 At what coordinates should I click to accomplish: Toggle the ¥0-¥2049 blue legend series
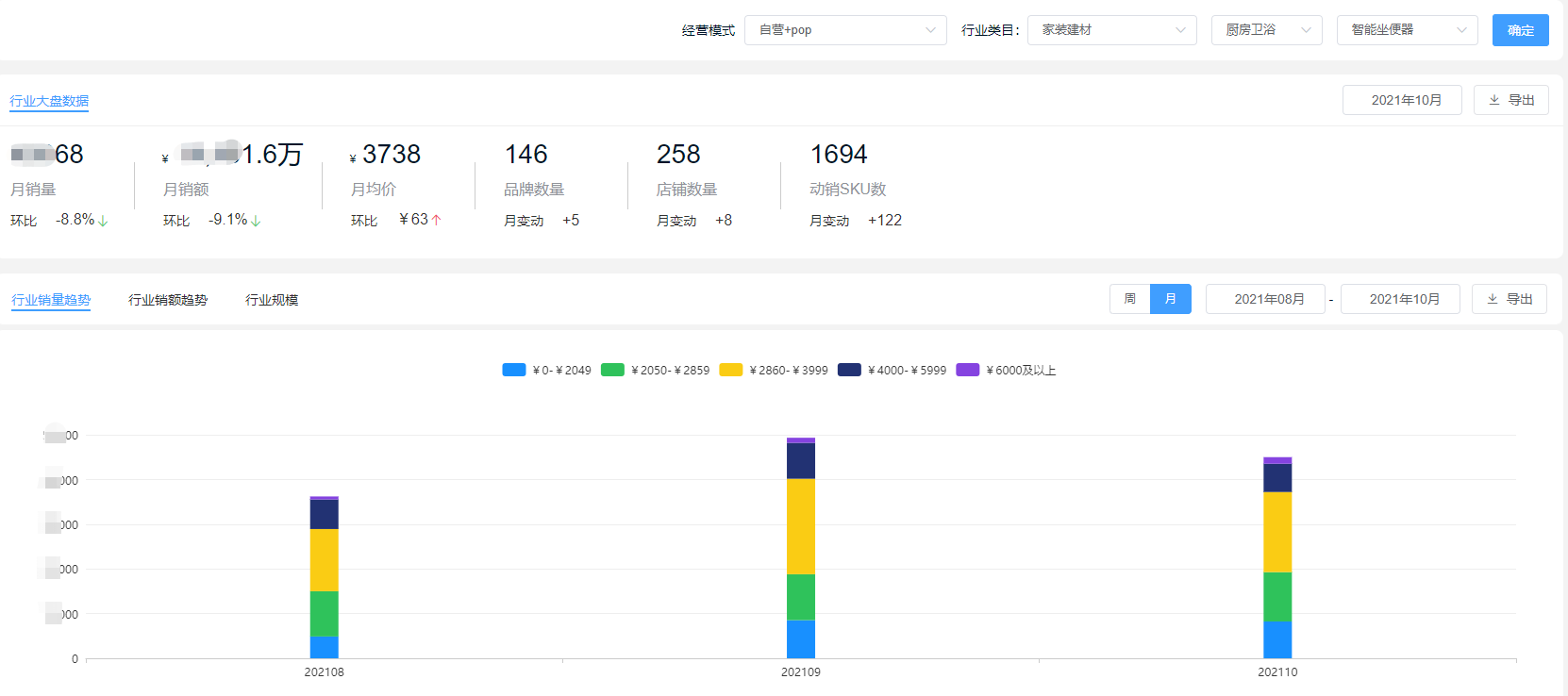click(514, 370)
